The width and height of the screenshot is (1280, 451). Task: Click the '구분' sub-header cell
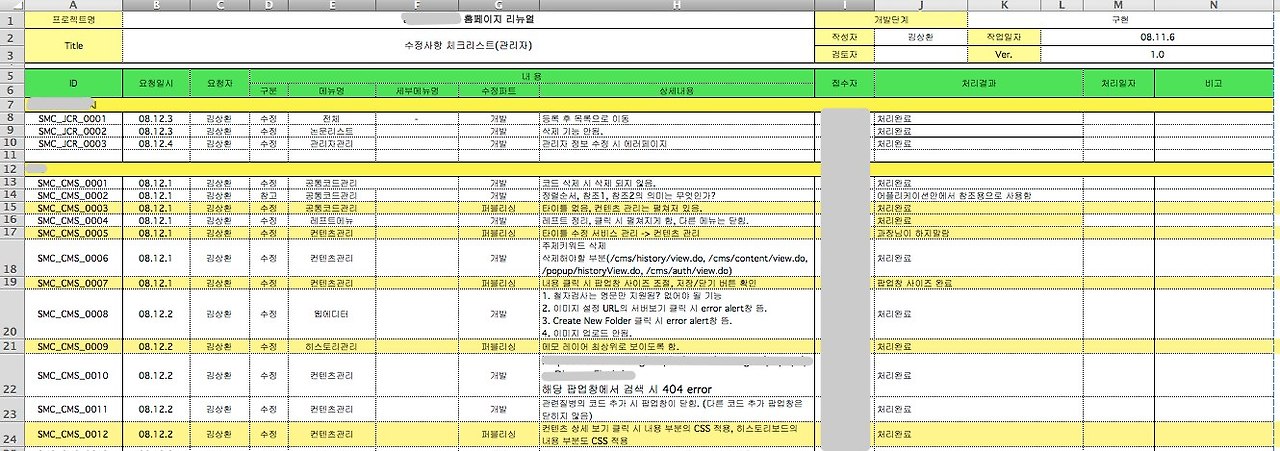coord(268,91)
